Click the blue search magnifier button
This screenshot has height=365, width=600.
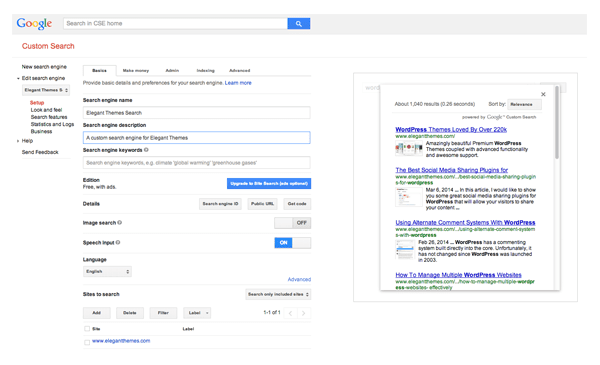click(298, 24)
